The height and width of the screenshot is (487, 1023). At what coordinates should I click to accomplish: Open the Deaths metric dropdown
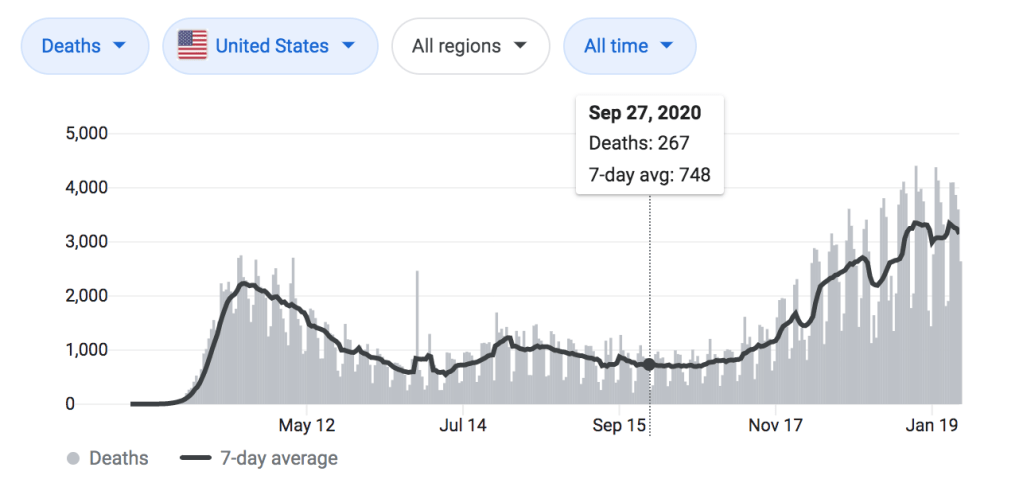(84, 46)
